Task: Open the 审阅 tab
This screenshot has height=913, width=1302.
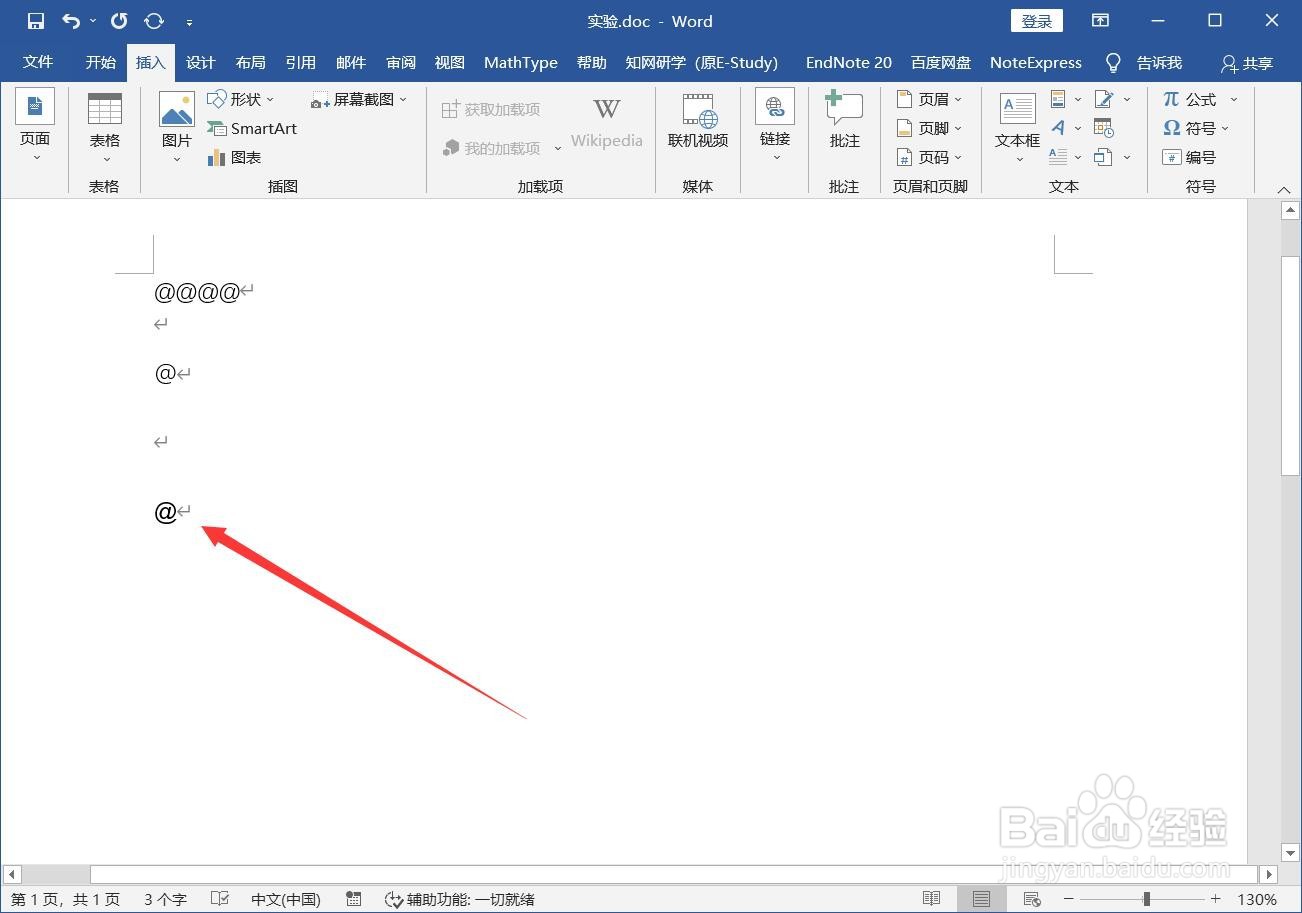Action: click(401, 62)
